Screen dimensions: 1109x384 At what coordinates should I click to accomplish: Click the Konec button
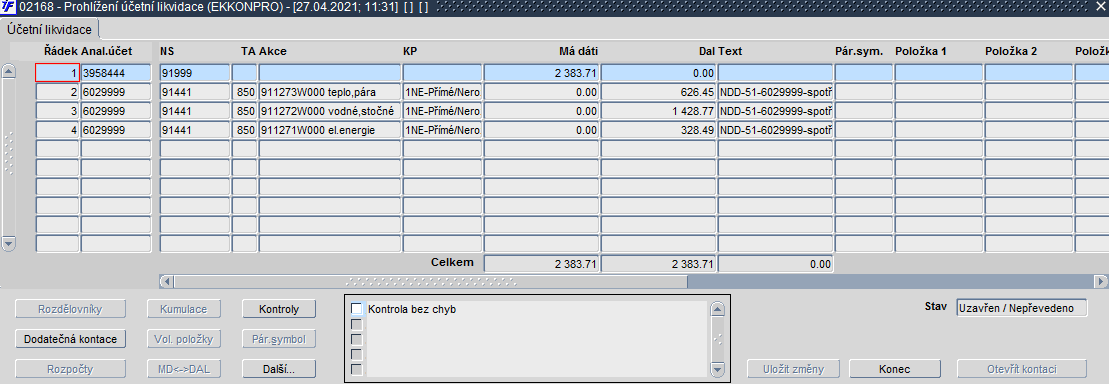(894, 369)
